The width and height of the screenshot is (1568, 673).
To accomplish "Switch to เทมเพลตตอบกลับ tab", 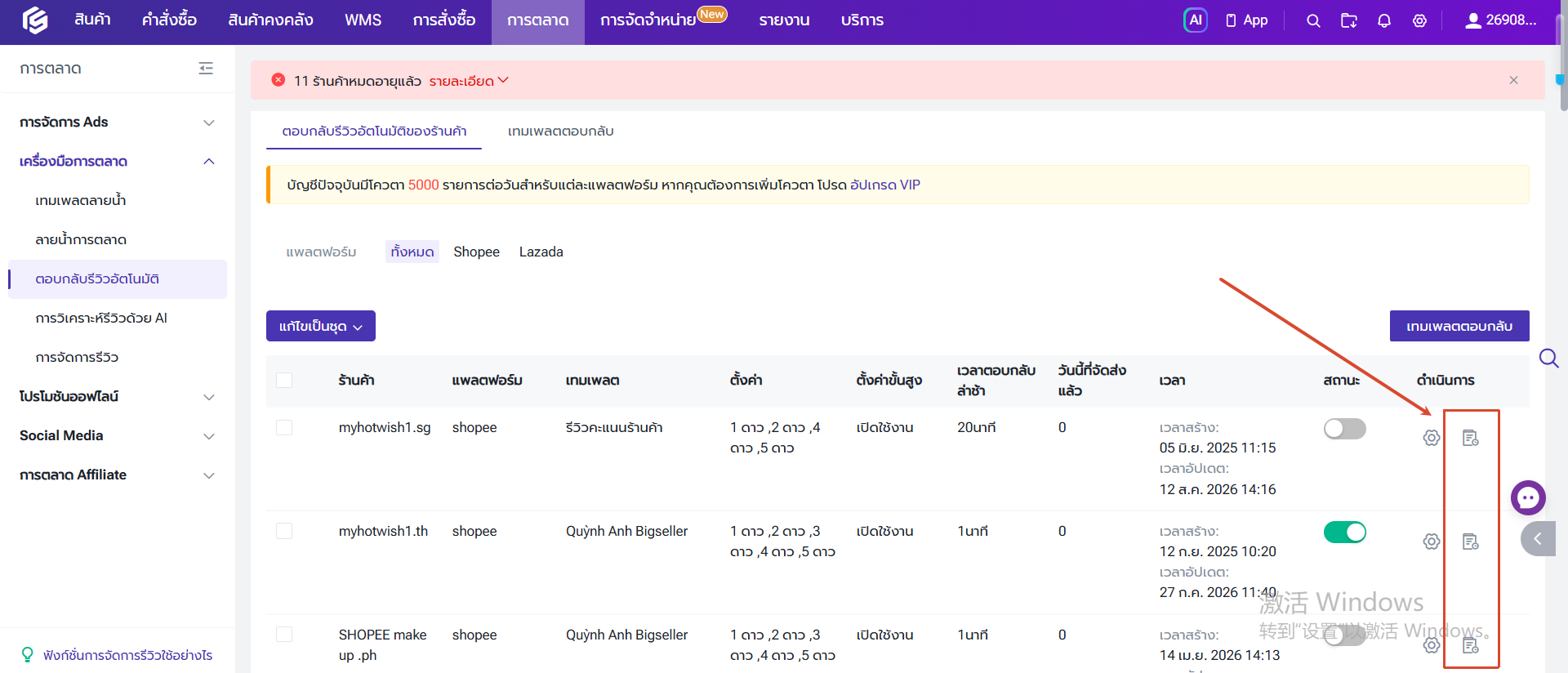I will coord(561,131).
